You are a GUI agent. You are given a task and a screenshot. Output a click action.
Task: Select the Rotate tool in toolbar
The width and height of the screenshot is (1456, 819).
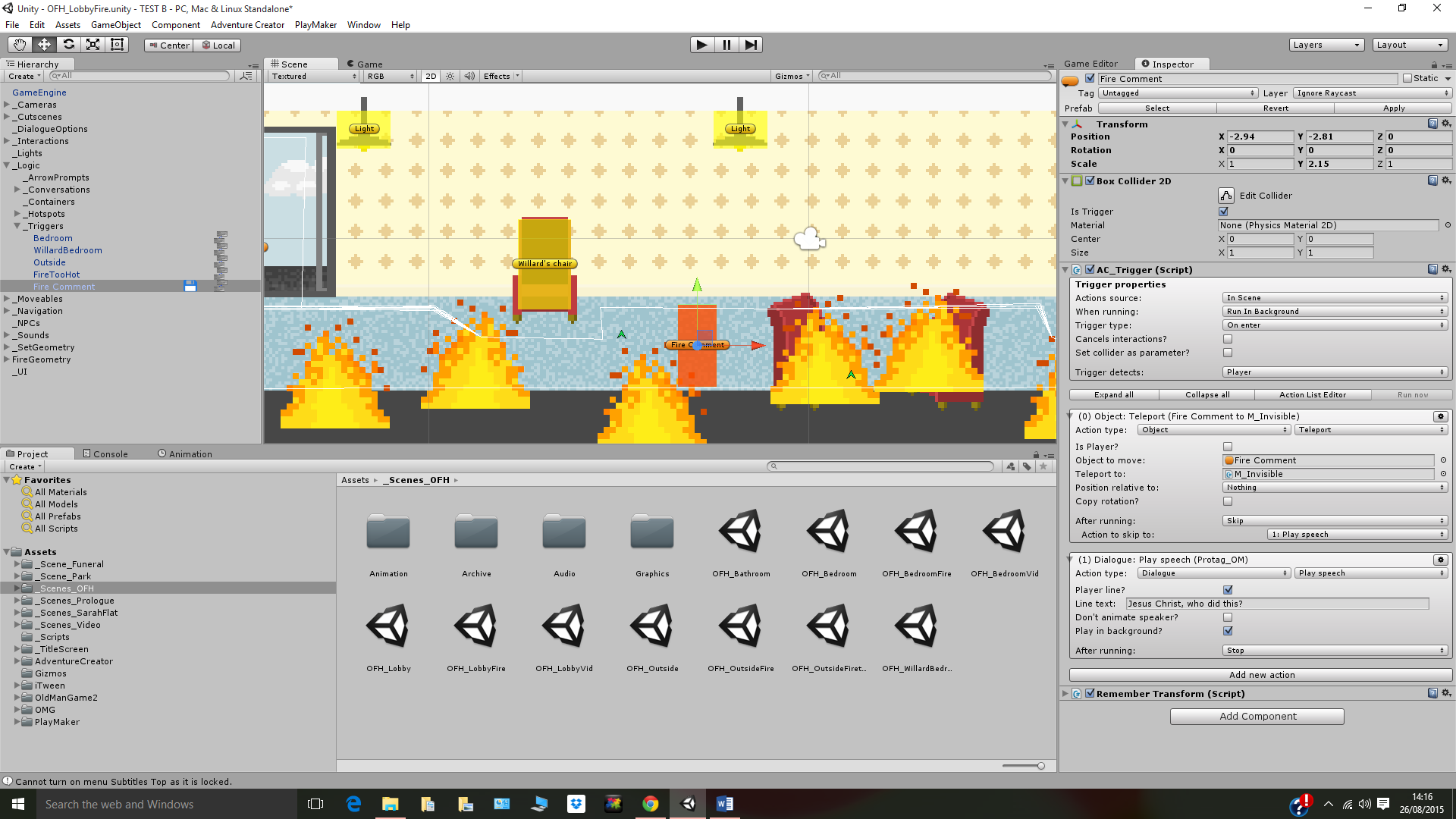click(x=68, y=45)
